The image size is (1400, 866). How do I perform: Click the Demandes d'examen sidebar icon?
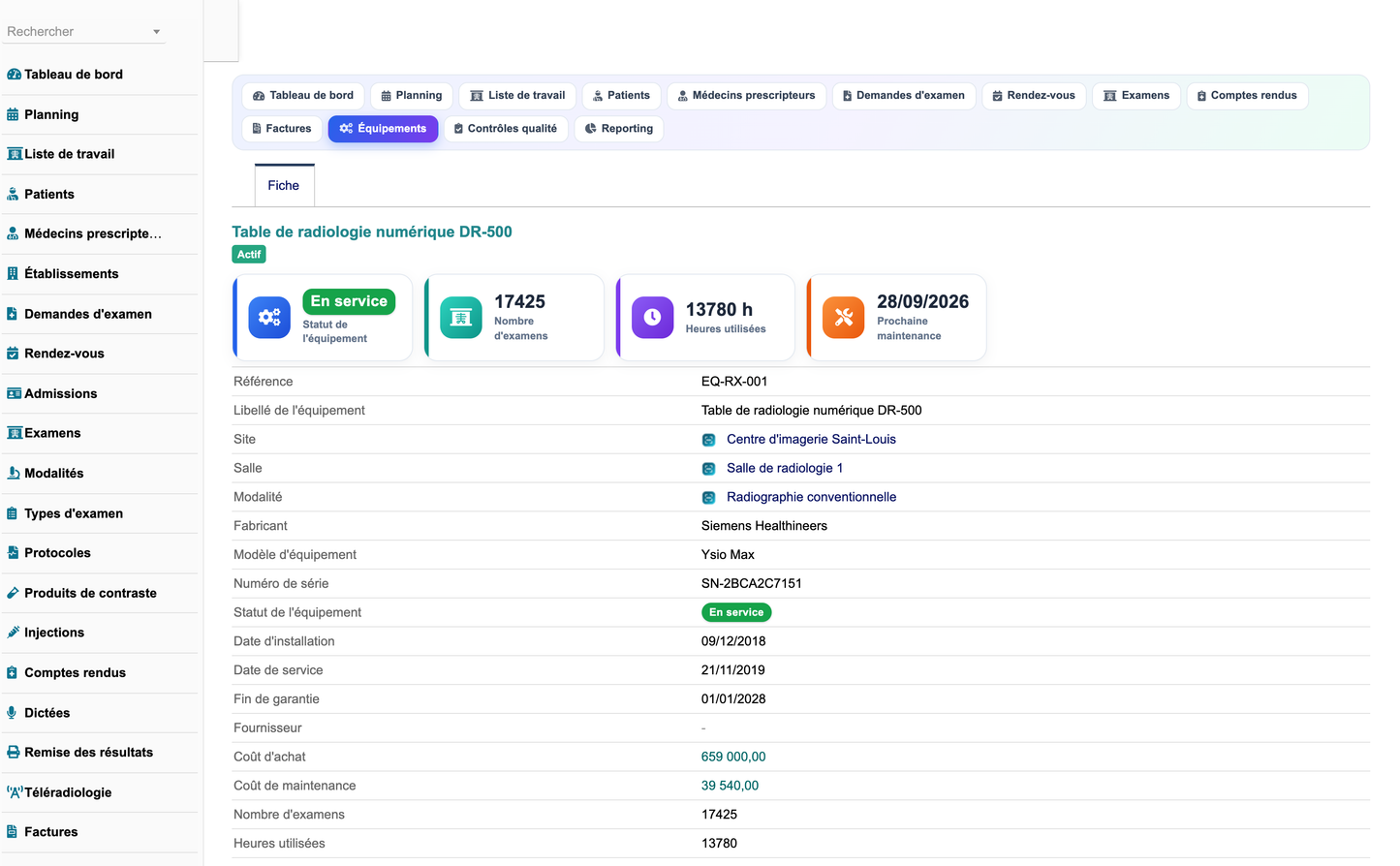(x=12, y=314)
